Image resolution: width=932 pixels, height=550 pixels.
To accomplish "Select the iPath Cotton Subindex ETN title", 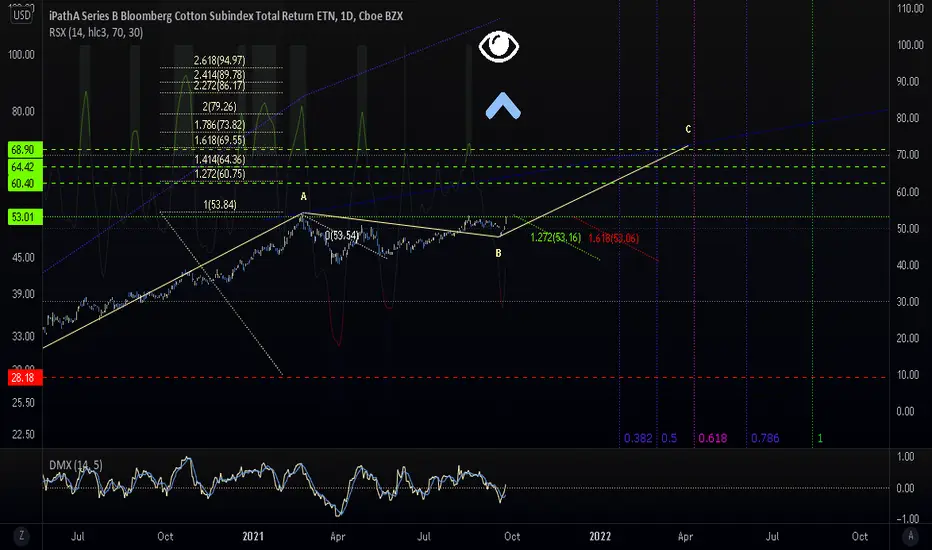I will pyautogui.click(x=226, y=16).
